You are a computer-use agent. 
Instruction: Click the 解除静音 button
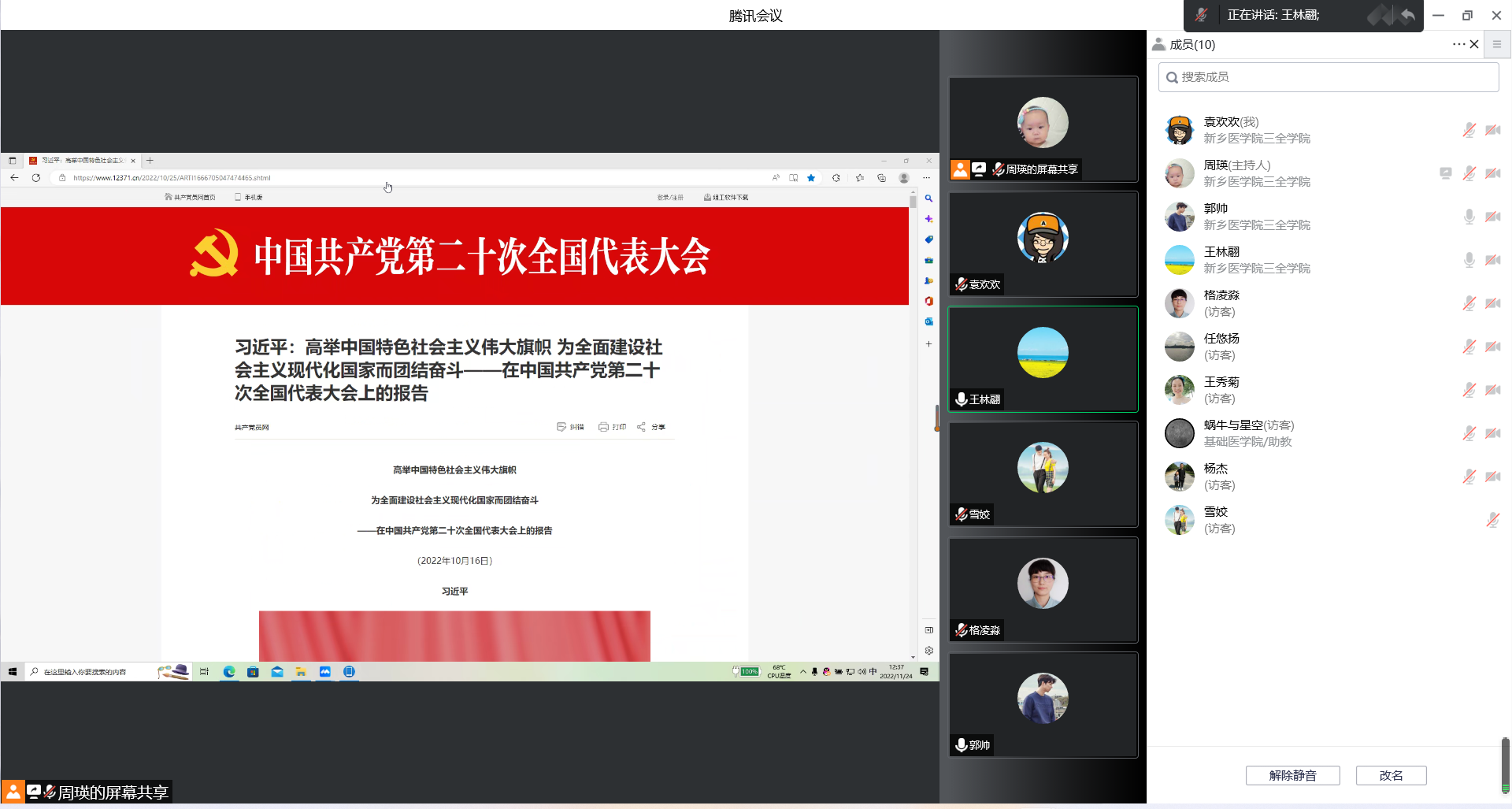1292,775
